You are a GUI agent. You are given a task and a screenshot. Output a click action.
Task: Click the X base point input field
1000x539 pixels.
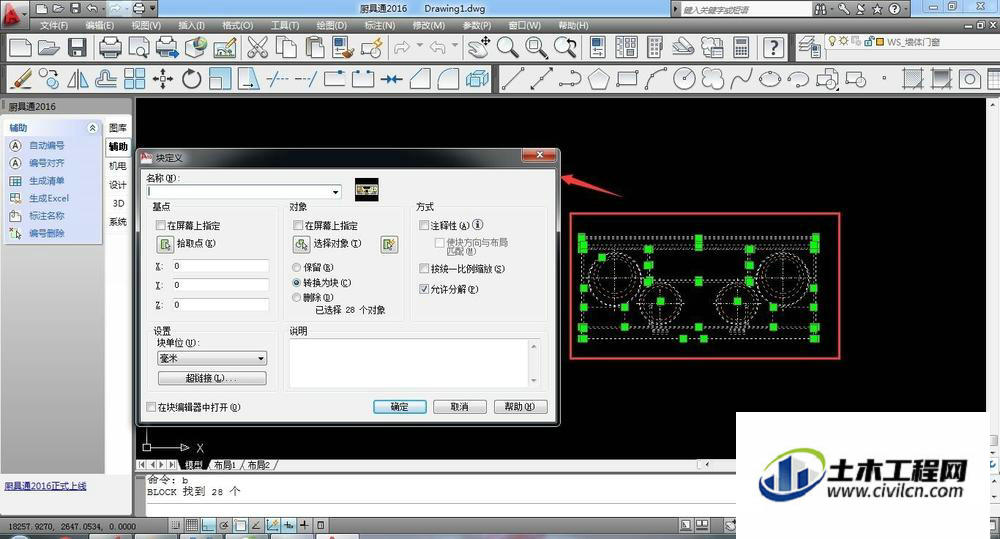pos(220,266)
